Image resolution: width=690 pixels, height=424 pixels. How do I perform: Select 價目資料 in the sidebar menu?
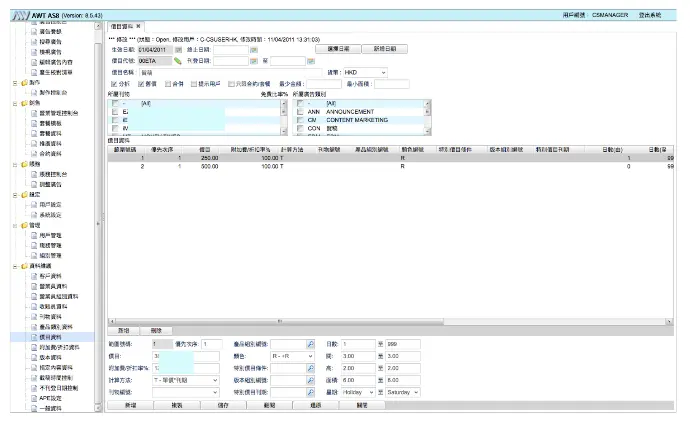point(50,337)
